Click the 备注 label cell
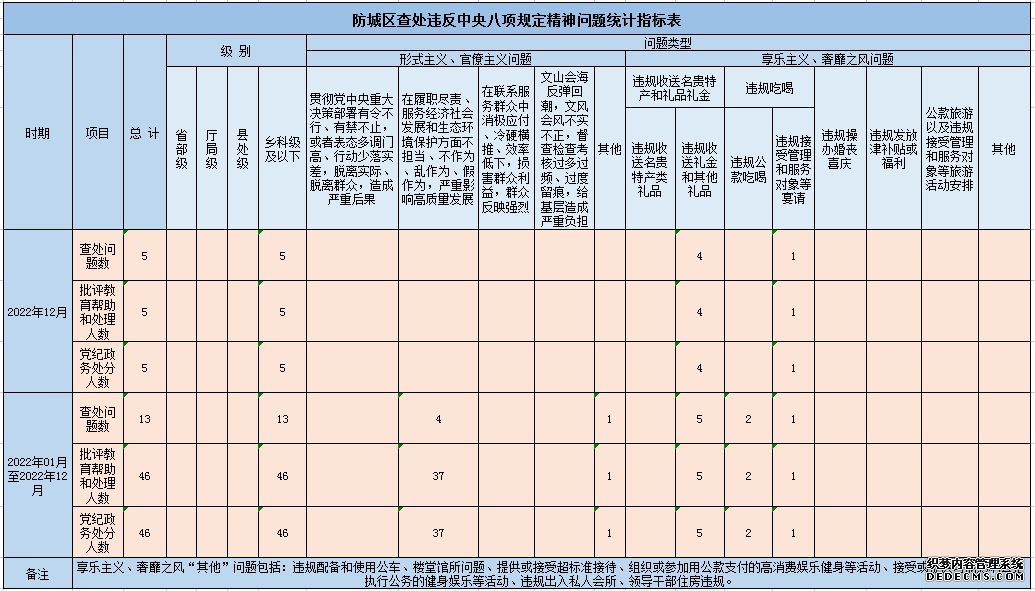The image size is (1035, 591). pyautogui.click(x=38, y=574)
